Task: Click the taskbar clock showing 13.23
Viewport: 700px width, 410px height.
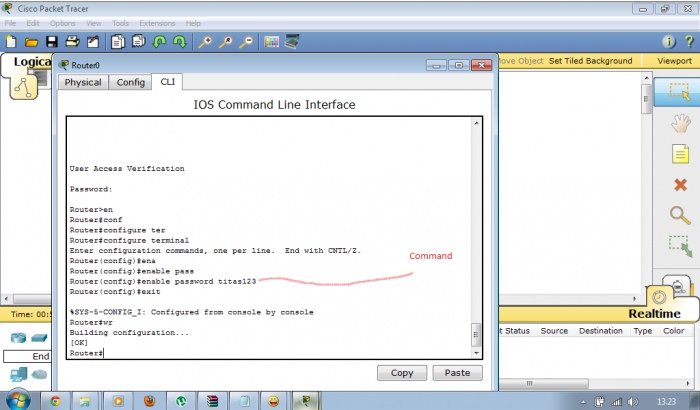Action: (x=666, y=402)
